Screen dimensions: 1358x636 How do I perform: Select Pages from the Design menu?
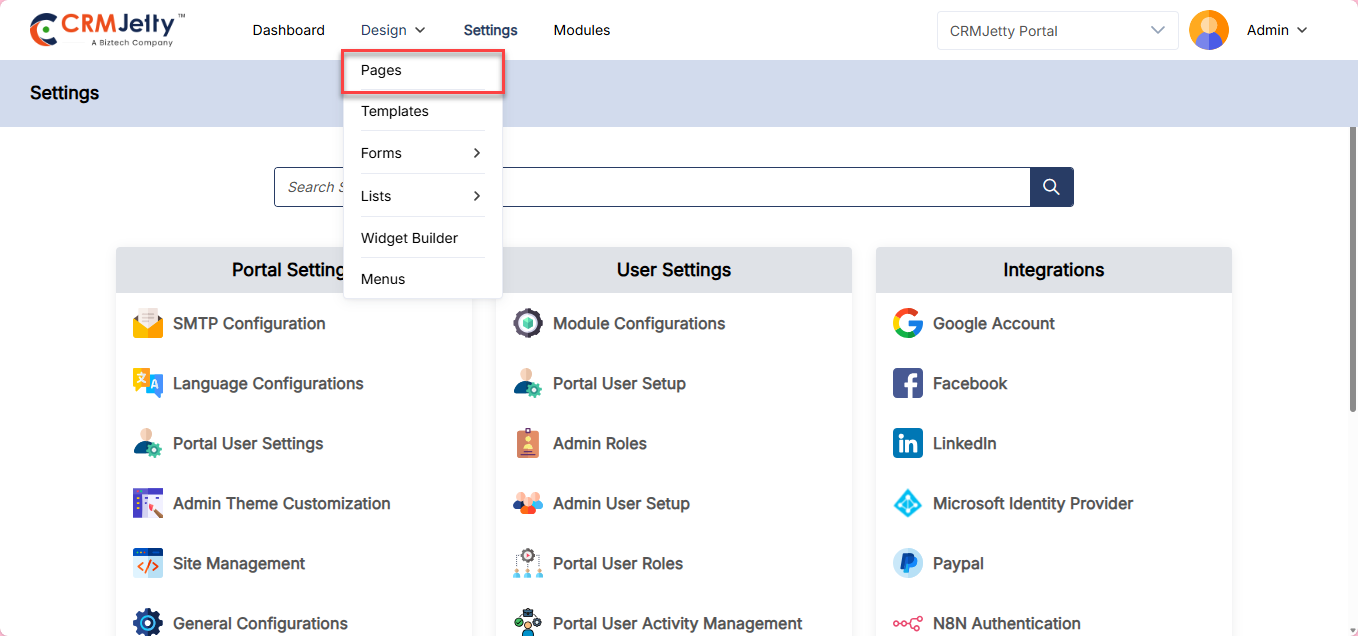coord(421,71)
